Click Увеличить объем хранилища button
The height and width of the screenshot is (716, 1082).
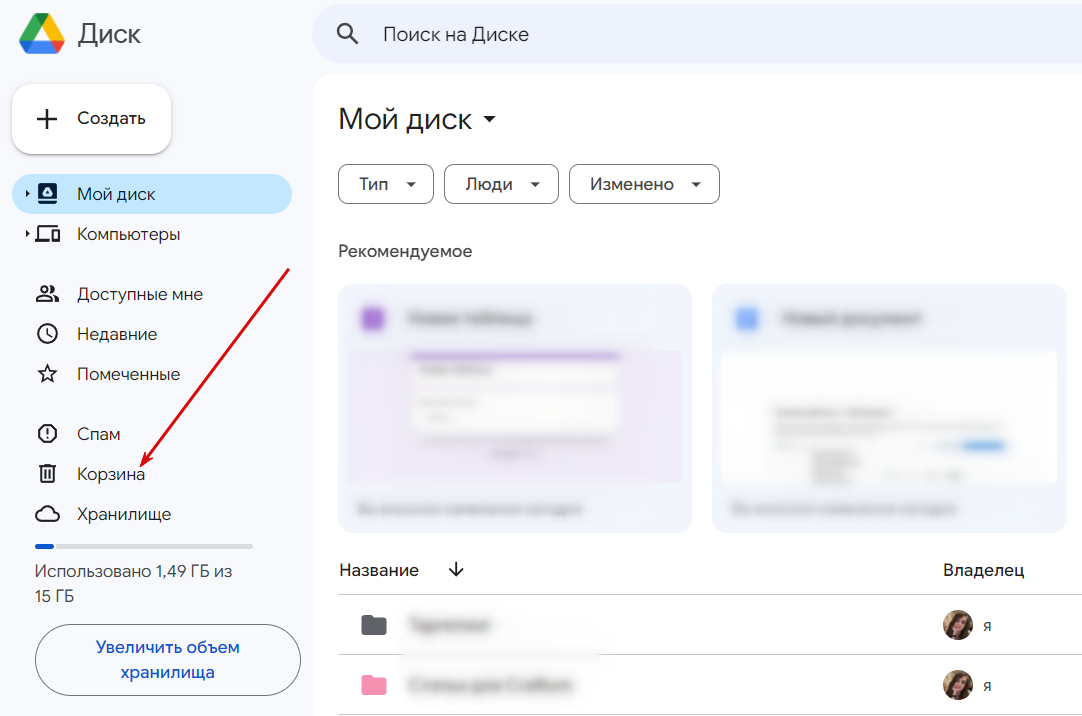[x=167, y=660]
